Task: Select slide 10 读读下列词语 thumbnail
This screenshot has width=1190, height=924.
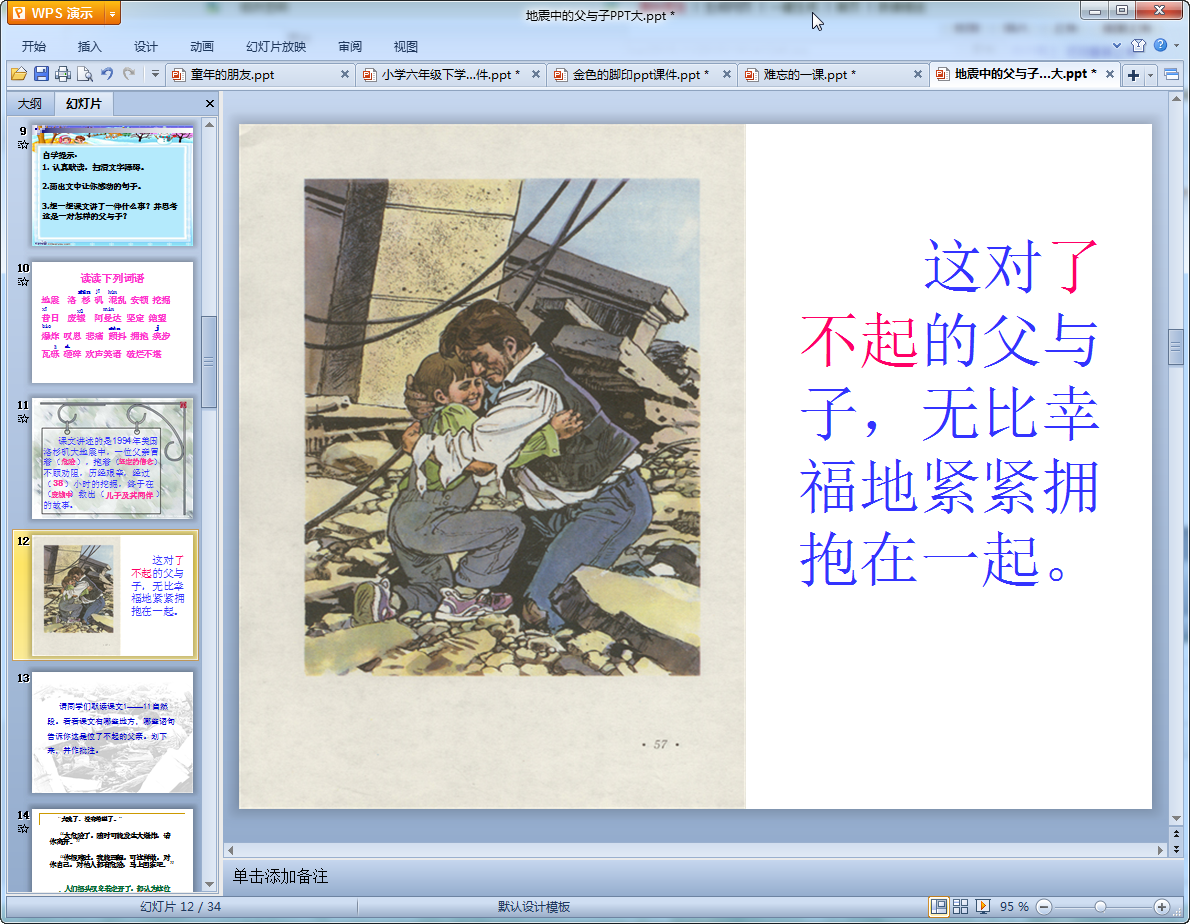Action: (x=112, y=322)
